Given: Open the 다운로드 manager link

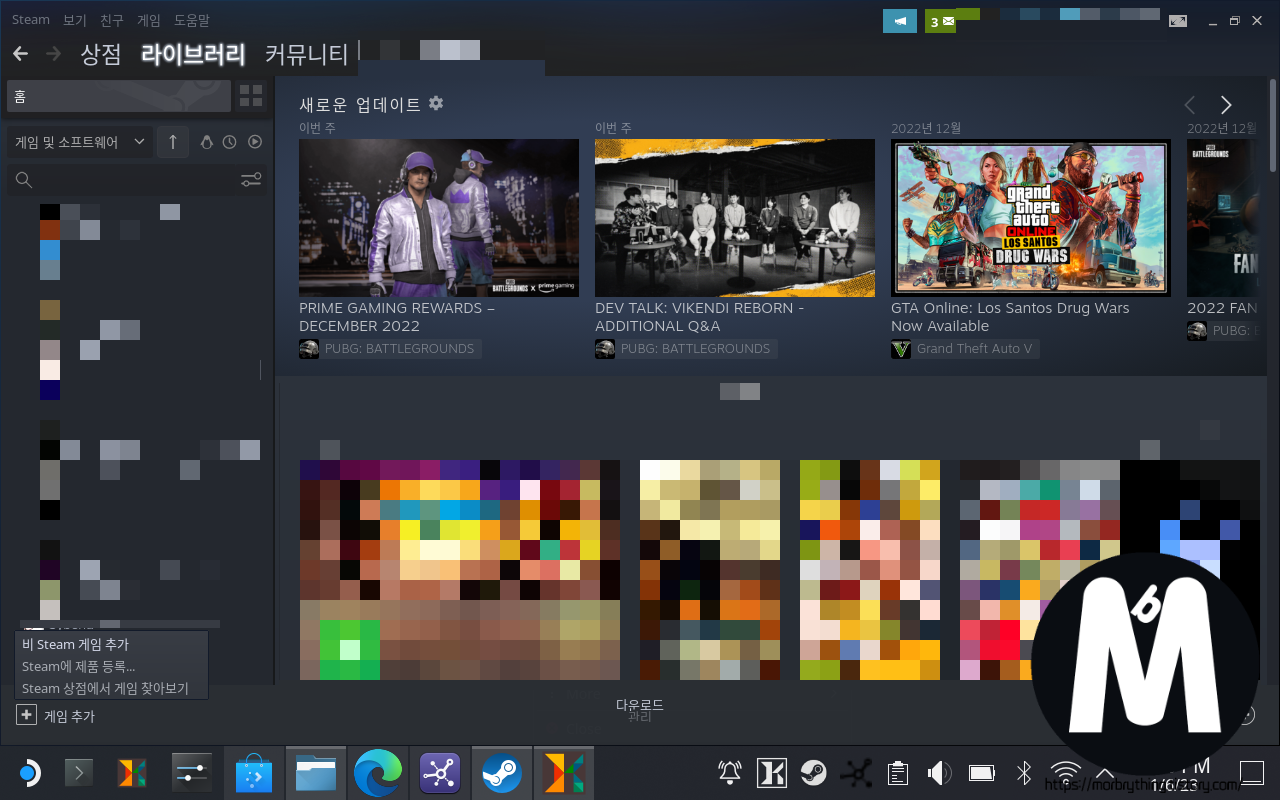Looking at the screenshot, I should point(640,705).
